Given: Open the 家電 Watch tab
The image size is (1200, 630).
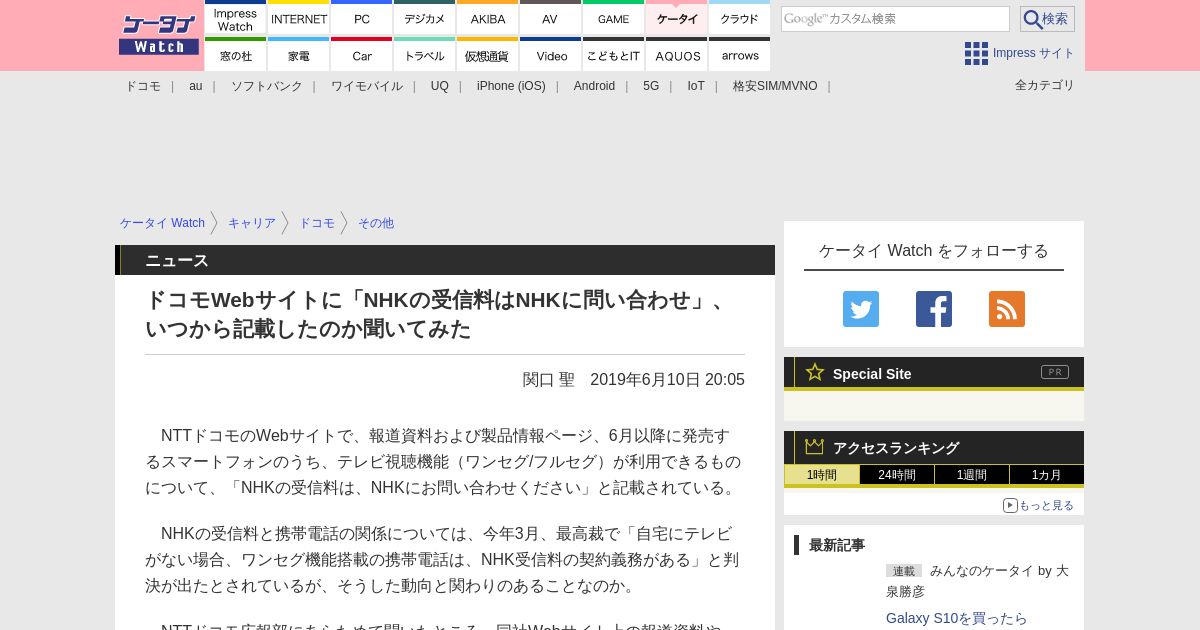Looking at the screenshot, I should pyautogui.click(x=299, y=55).
